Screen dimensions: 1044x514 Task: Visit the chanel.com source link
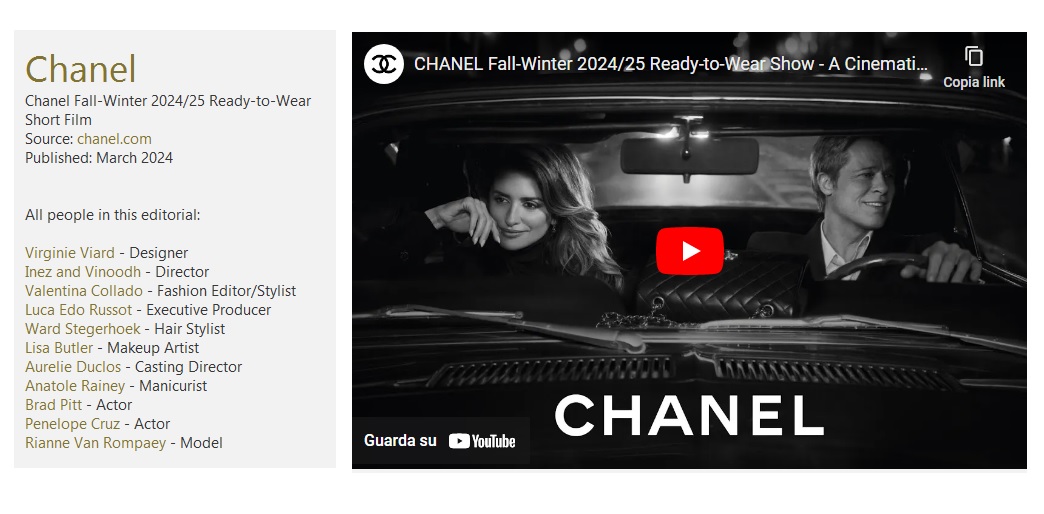coord(115,139)
